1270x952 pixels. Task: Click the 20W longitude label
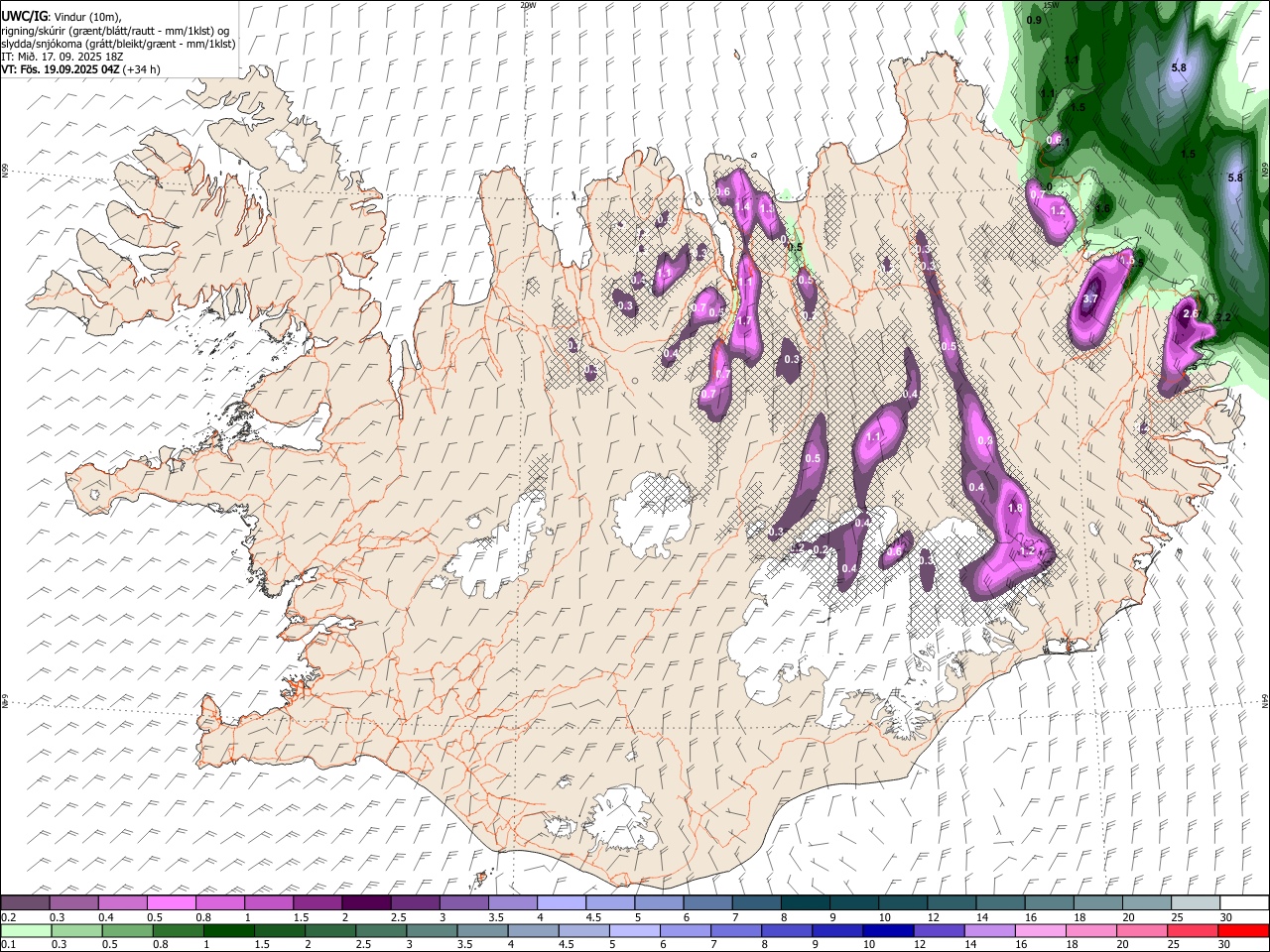[x=528, y=5]
